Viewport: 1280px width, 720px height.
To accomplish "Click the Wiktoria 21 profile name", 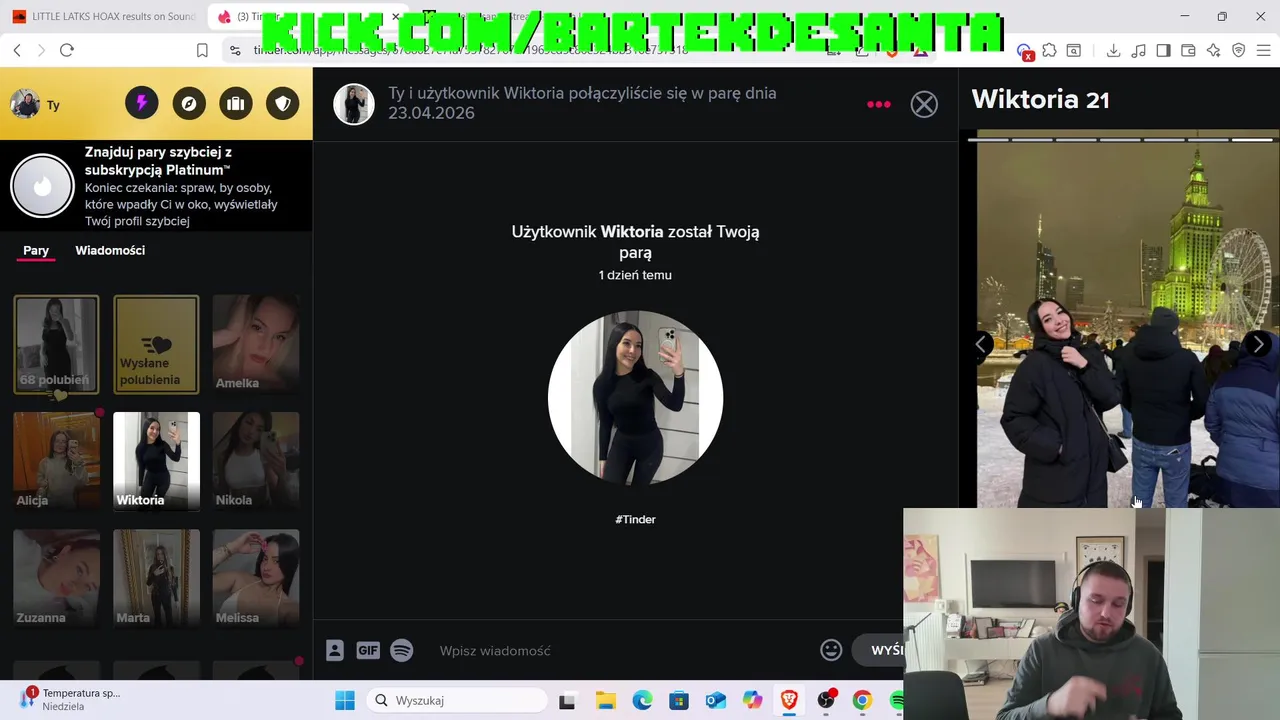I will 1040,99.
